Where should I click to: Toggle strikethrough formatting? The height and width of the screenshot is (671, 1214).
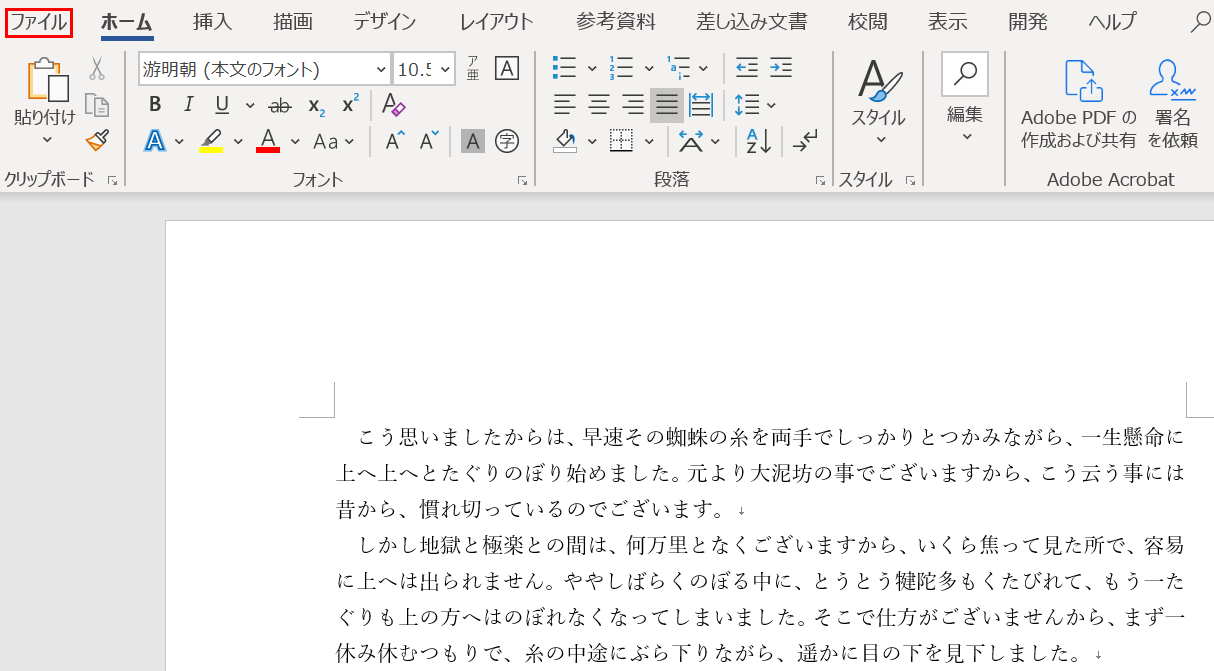[x=281, y=104]
